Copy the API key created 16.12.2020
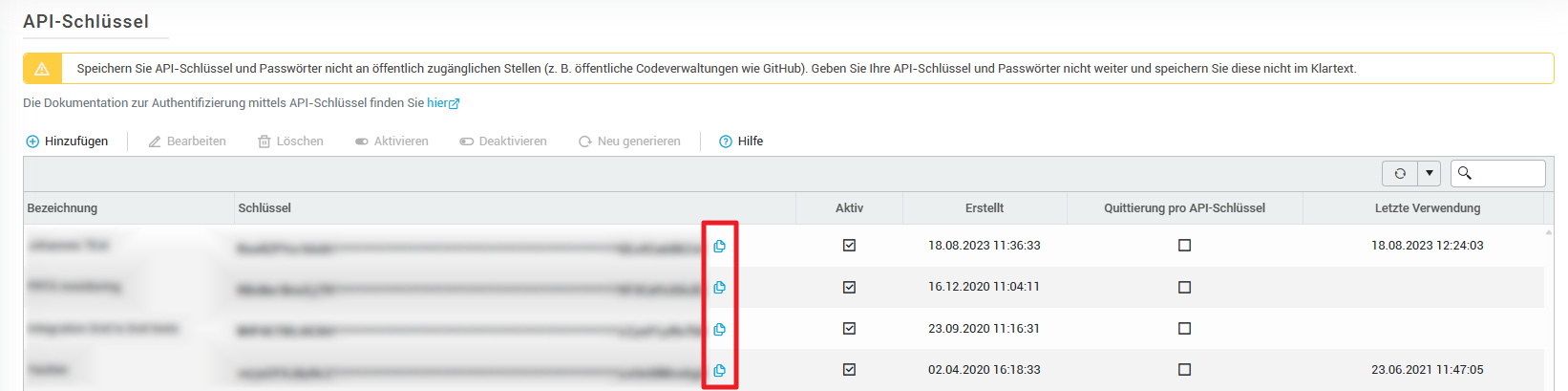This screenshot has height=391, width=1568. pyautogui.click(x=719, y=287)
